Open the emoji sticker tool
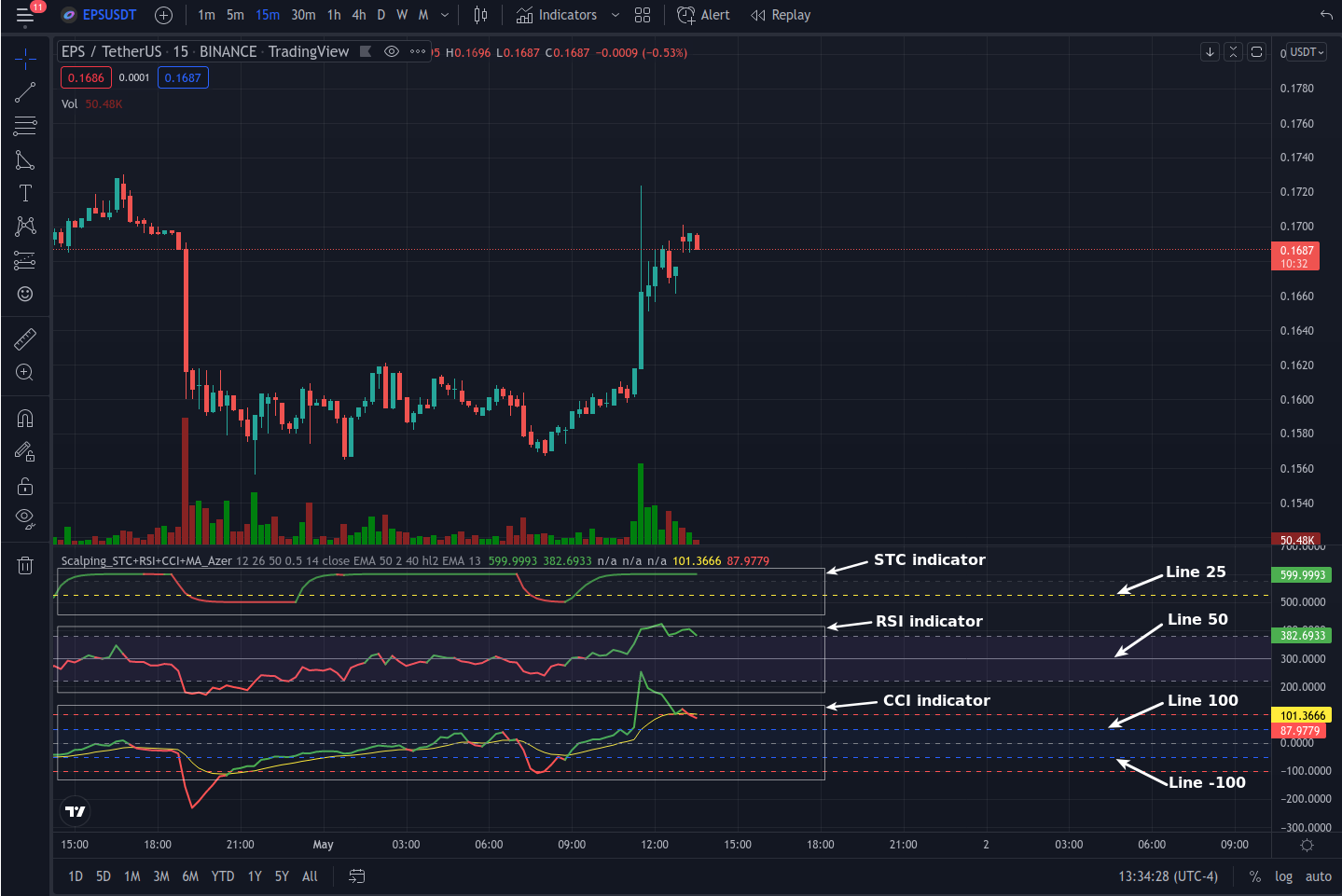The height and width of the screenshot is (896, 1342). point(25,294)
